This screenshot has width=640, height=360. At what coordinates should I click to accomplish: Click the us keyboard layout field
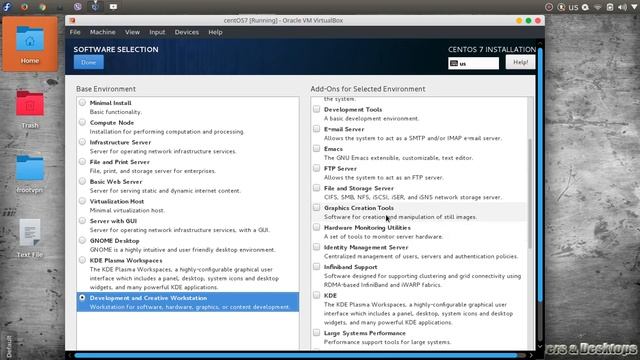[x=473, y=63]
